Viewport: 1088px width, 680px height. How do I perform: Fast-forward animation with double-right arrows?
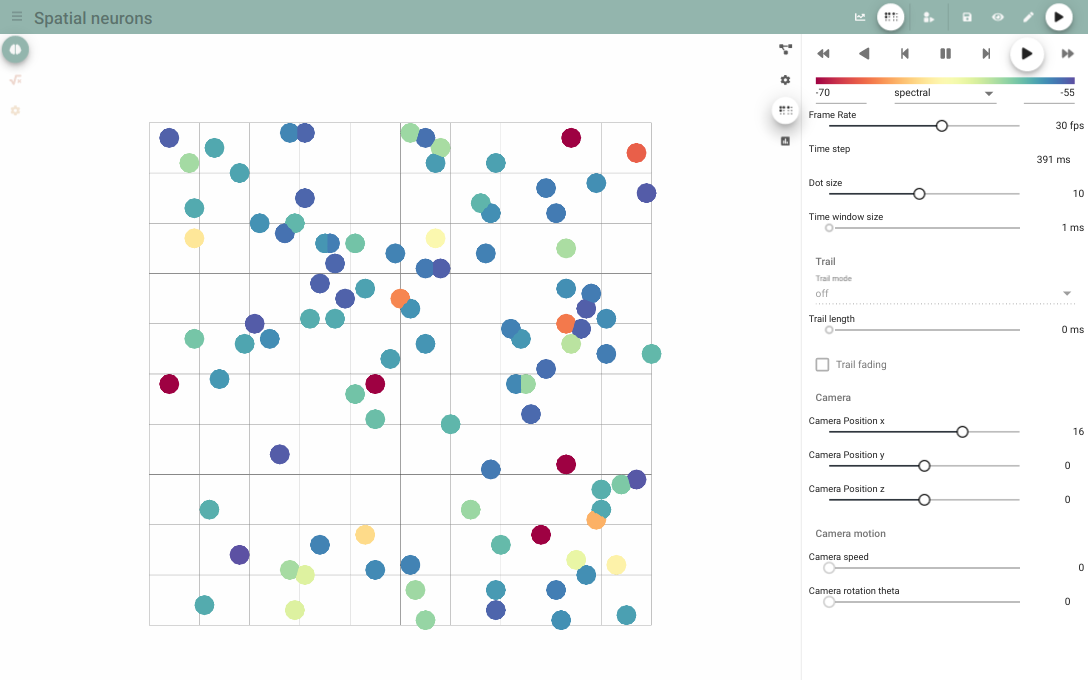point(1068,53)
